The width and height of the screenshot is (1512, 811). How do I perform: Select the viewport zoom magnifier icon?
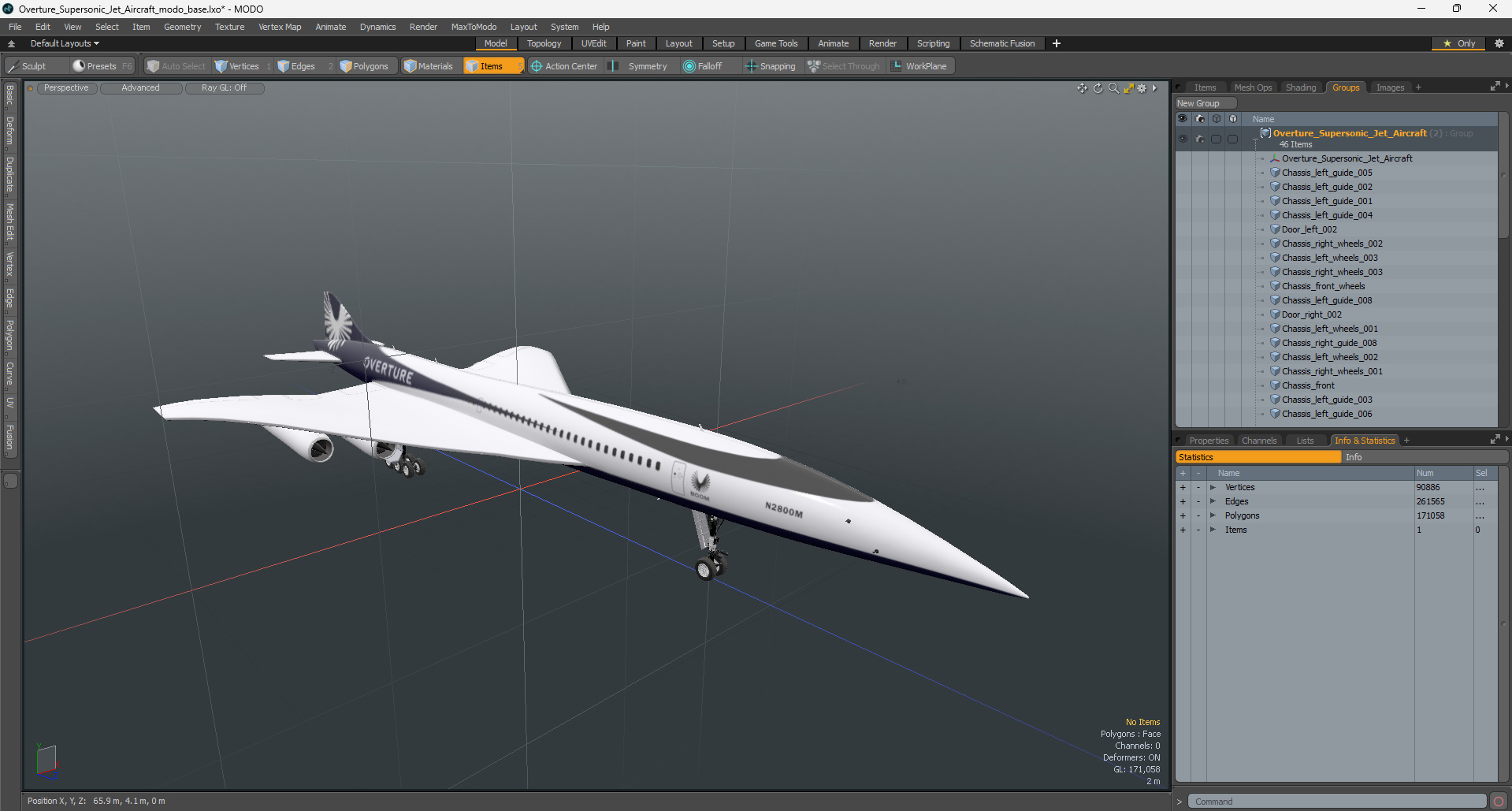(1113, 88)
